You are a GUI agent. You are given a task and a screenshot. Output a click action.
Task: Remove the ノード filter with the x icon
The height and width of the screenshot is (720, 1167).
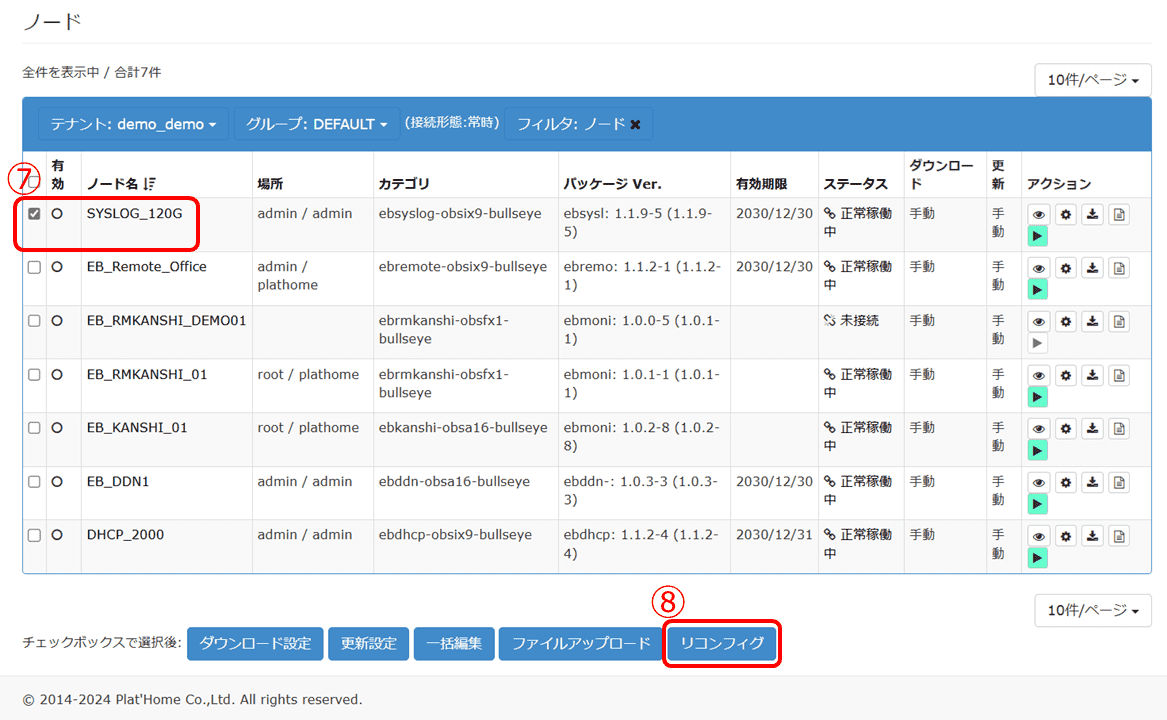(634, 123)
